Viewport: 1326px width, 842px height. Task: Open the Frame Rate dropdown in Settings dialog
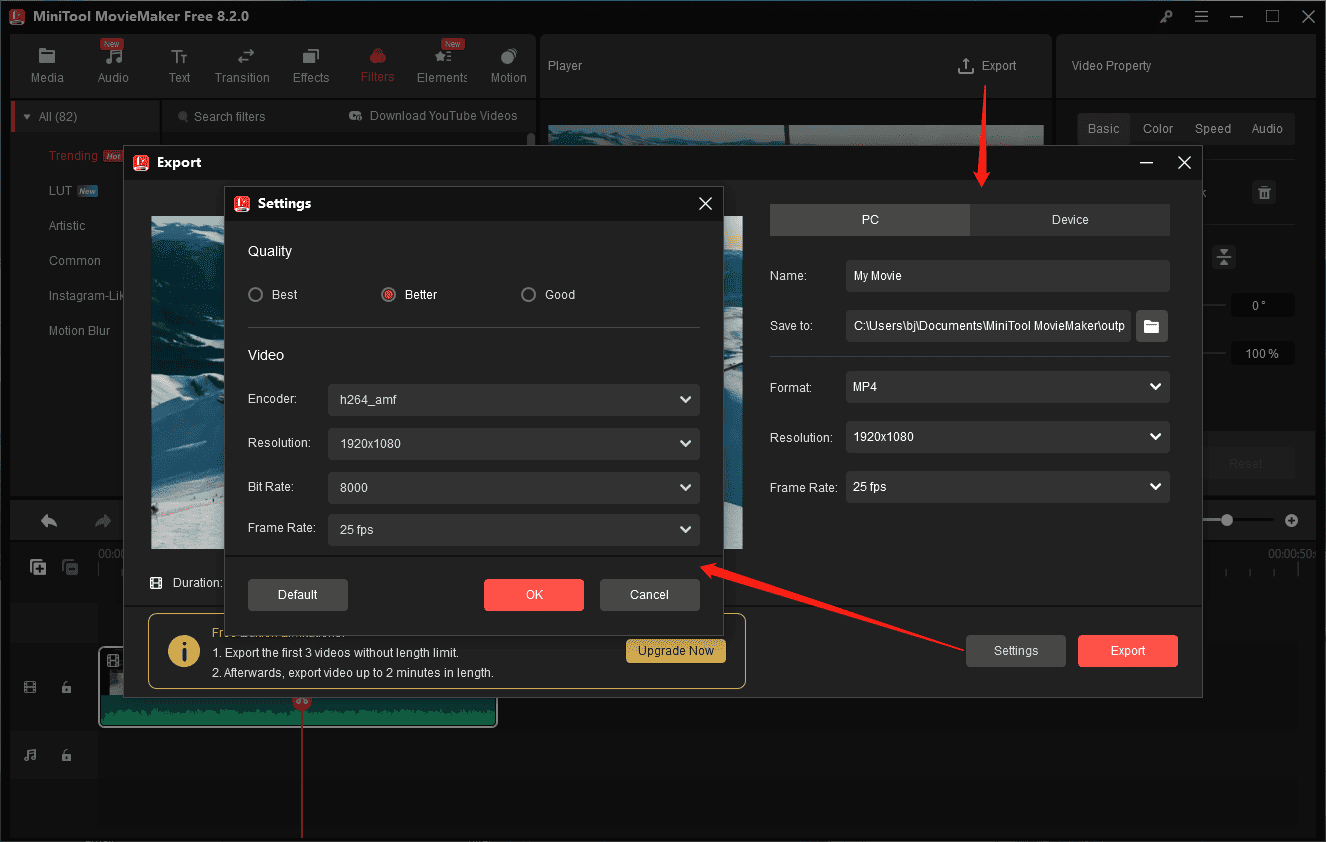[x=514, y=529]
